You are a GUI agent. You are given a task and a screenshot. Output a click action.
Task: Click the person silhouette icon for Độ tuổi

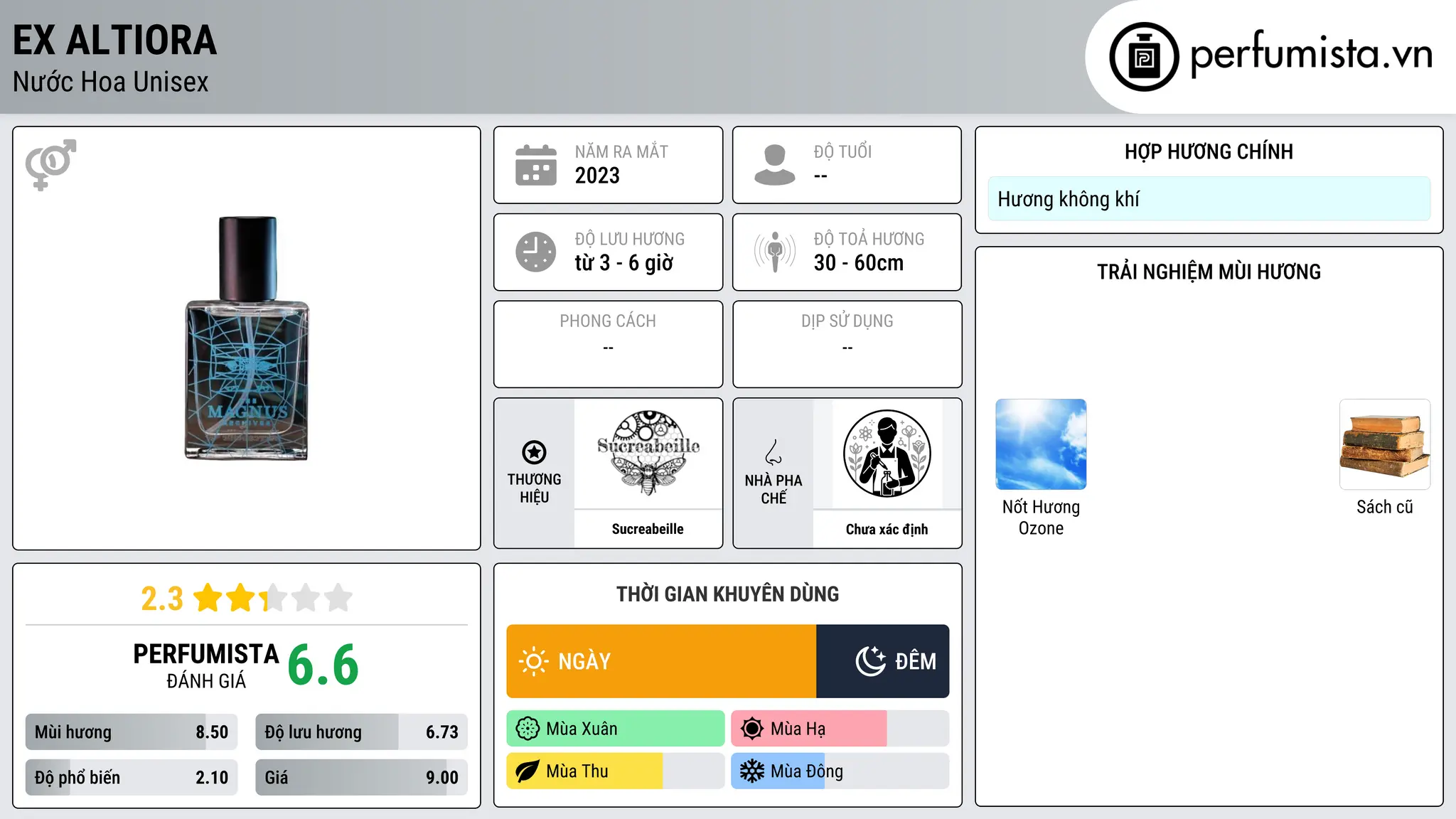775,165
